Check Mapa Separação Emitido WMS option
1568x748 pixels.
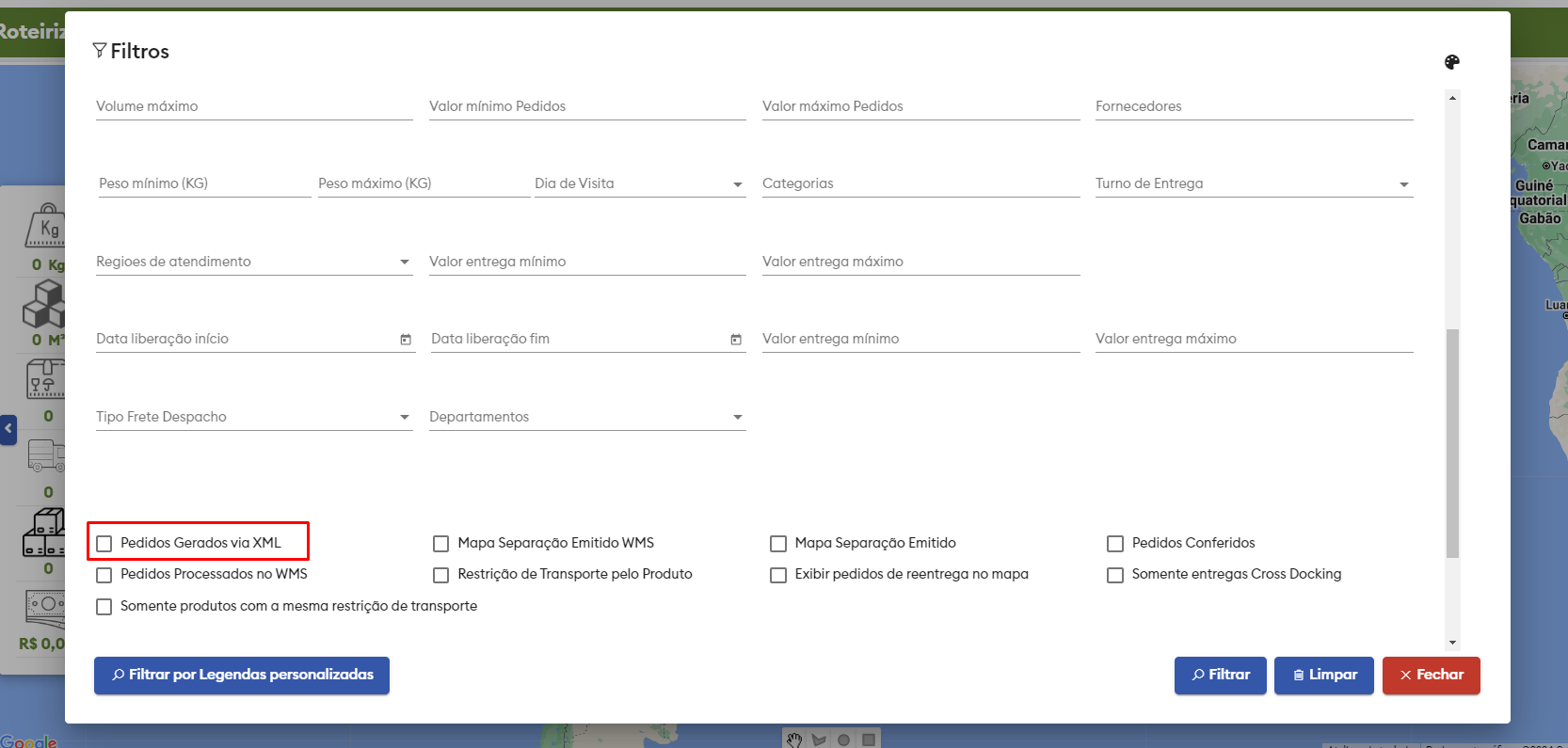click(440, 544)
